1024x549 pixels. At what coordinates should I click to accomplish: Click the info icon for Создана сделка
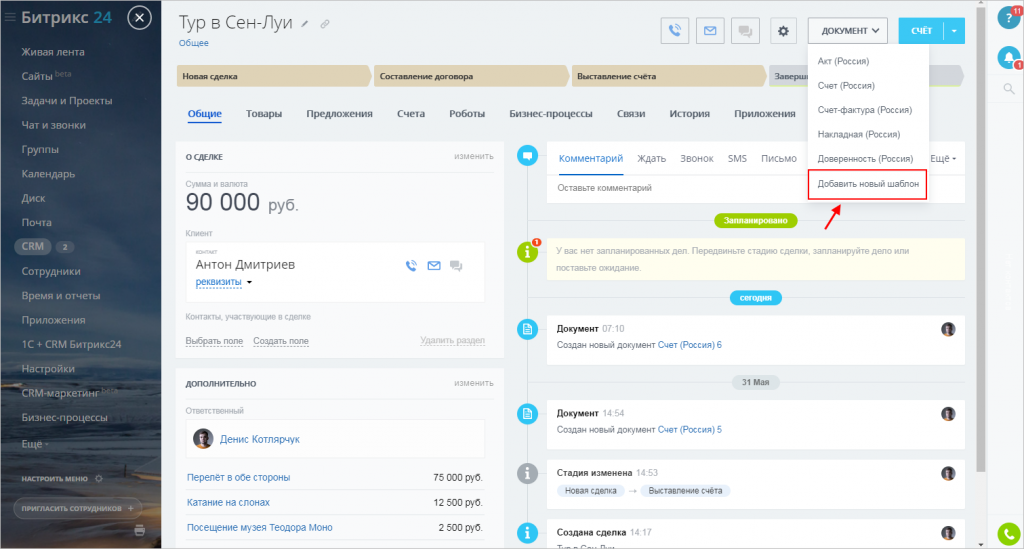coord(528,533)
